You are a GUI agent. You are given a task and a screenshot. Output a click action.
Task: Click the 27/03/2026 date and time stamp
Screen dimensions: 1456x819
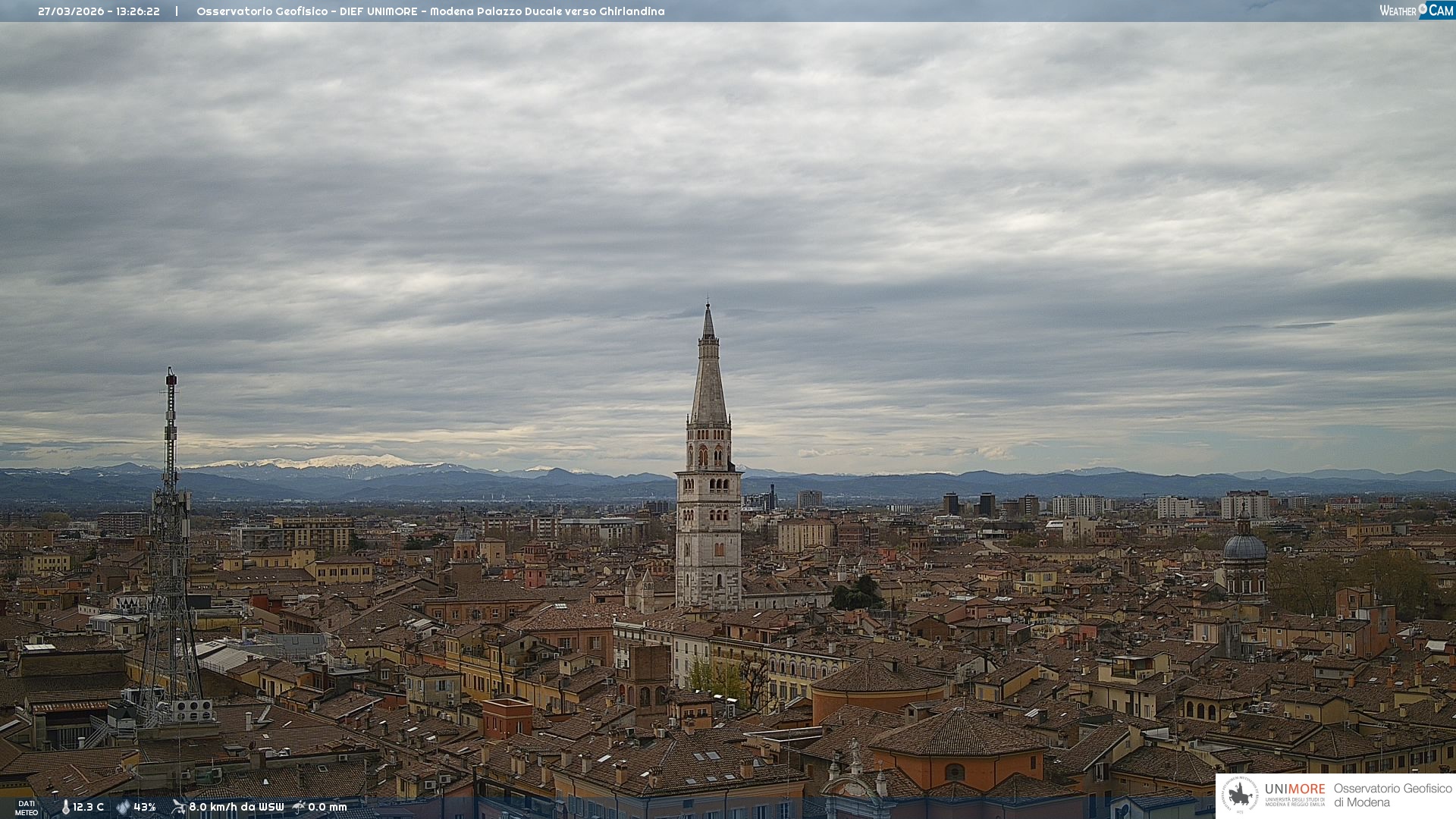coord(99,11)
